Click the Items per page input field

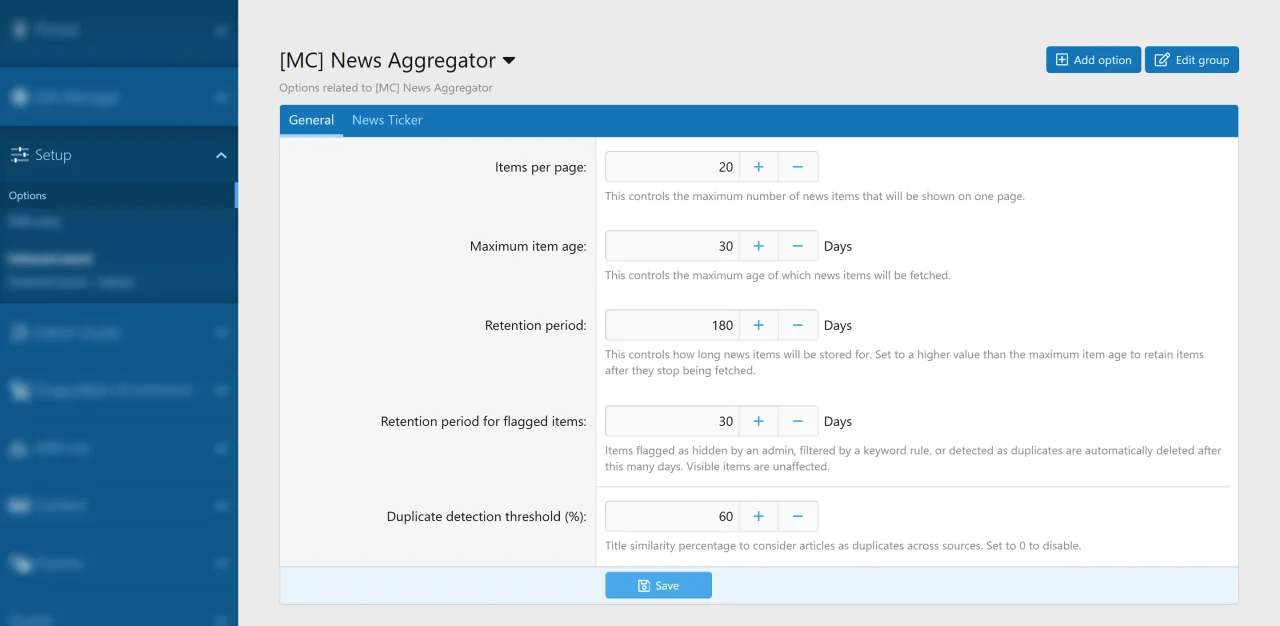pos(672,167)
